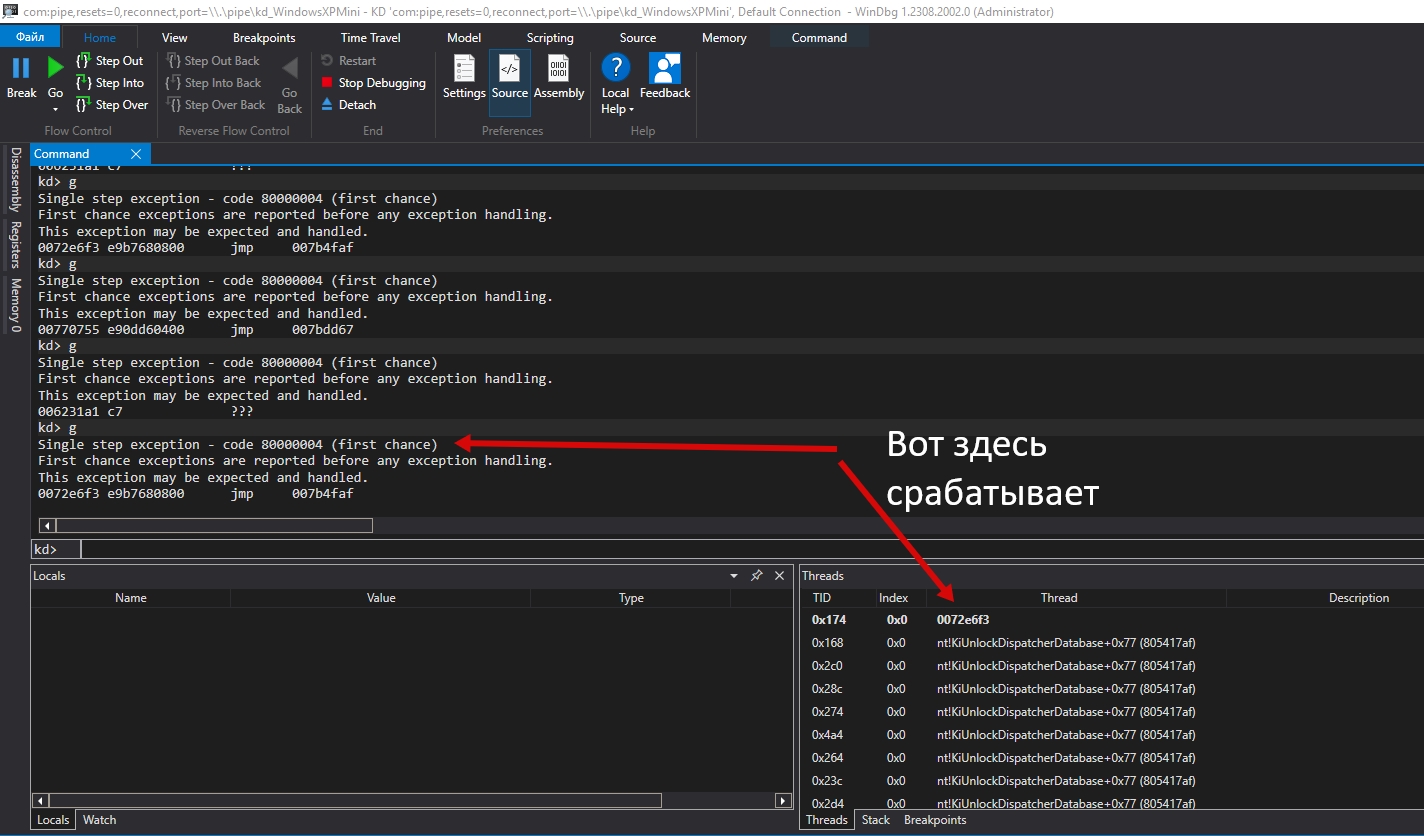Open the Locals panel options dropdown
This screenshot has width=1424, height=836.
point(735,576)
